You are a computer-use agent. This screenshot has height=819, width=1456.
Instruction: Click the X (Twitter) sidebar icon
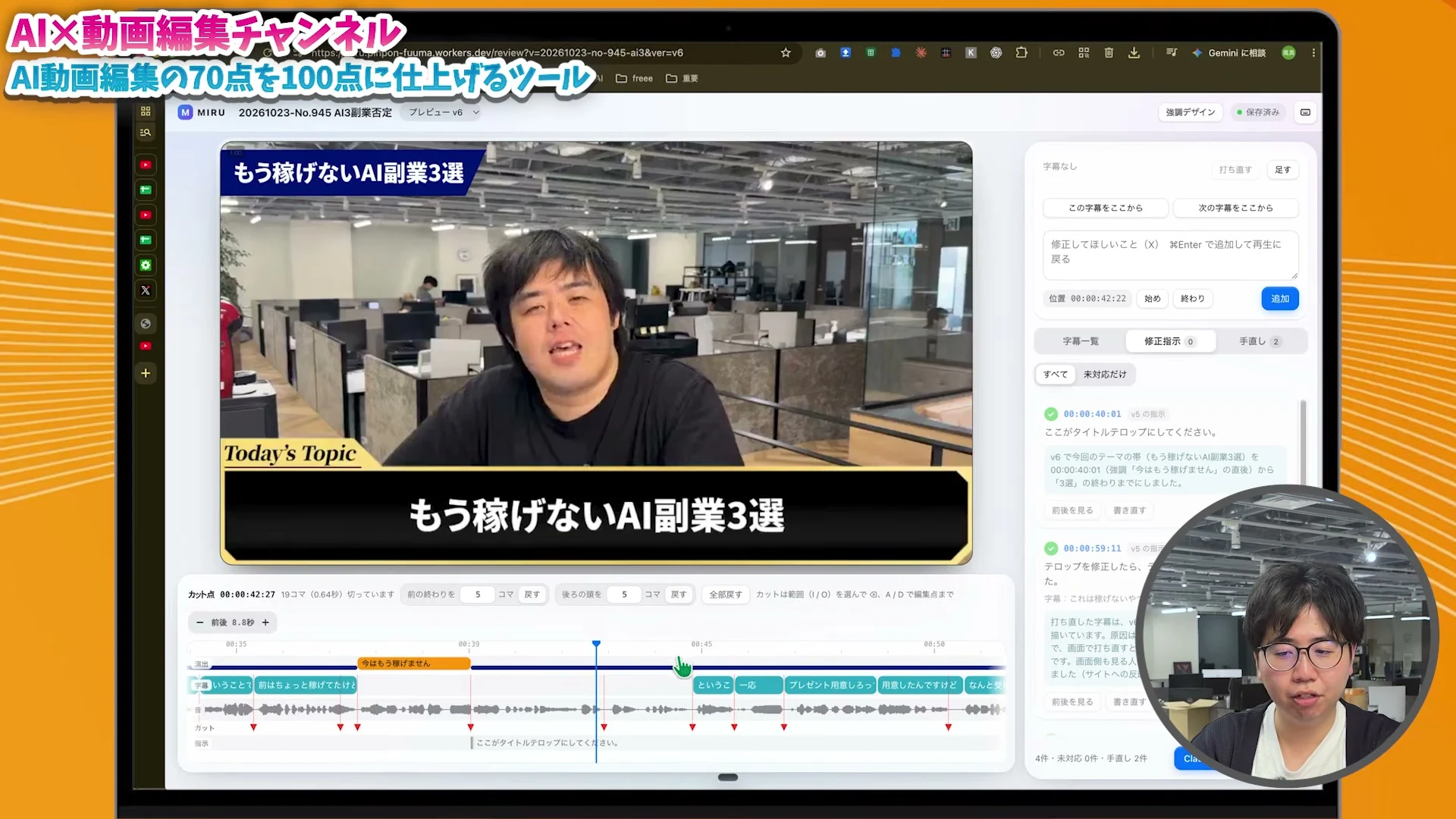coord(146,290)
